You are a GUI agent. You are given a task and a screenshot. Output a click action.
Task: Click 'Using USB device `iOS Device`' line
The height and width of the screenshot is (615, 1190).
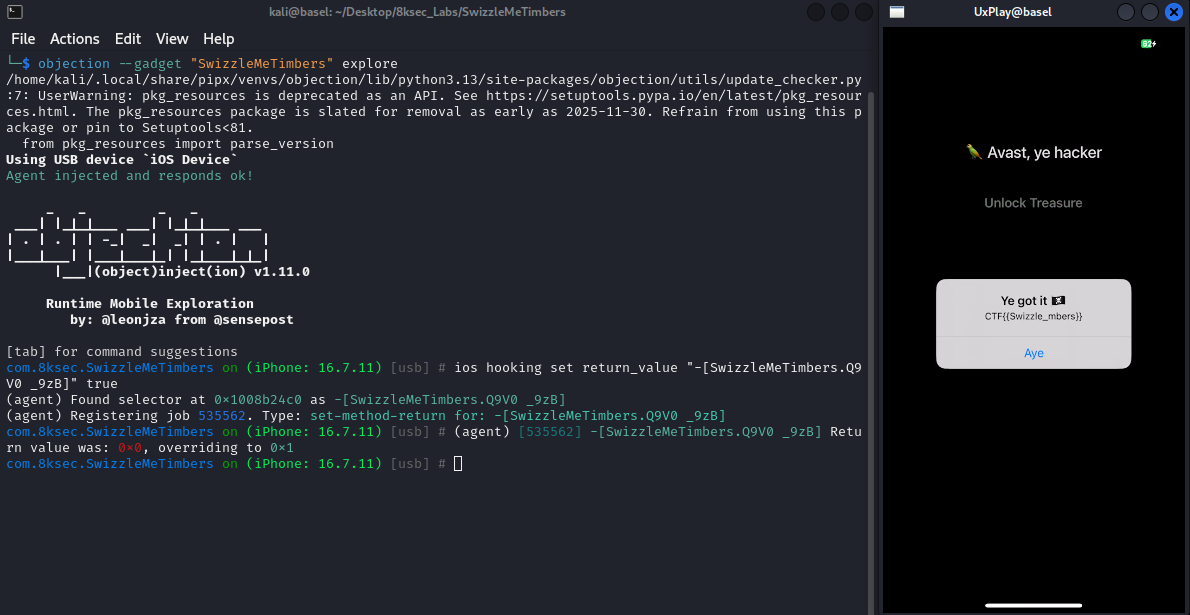121,159
